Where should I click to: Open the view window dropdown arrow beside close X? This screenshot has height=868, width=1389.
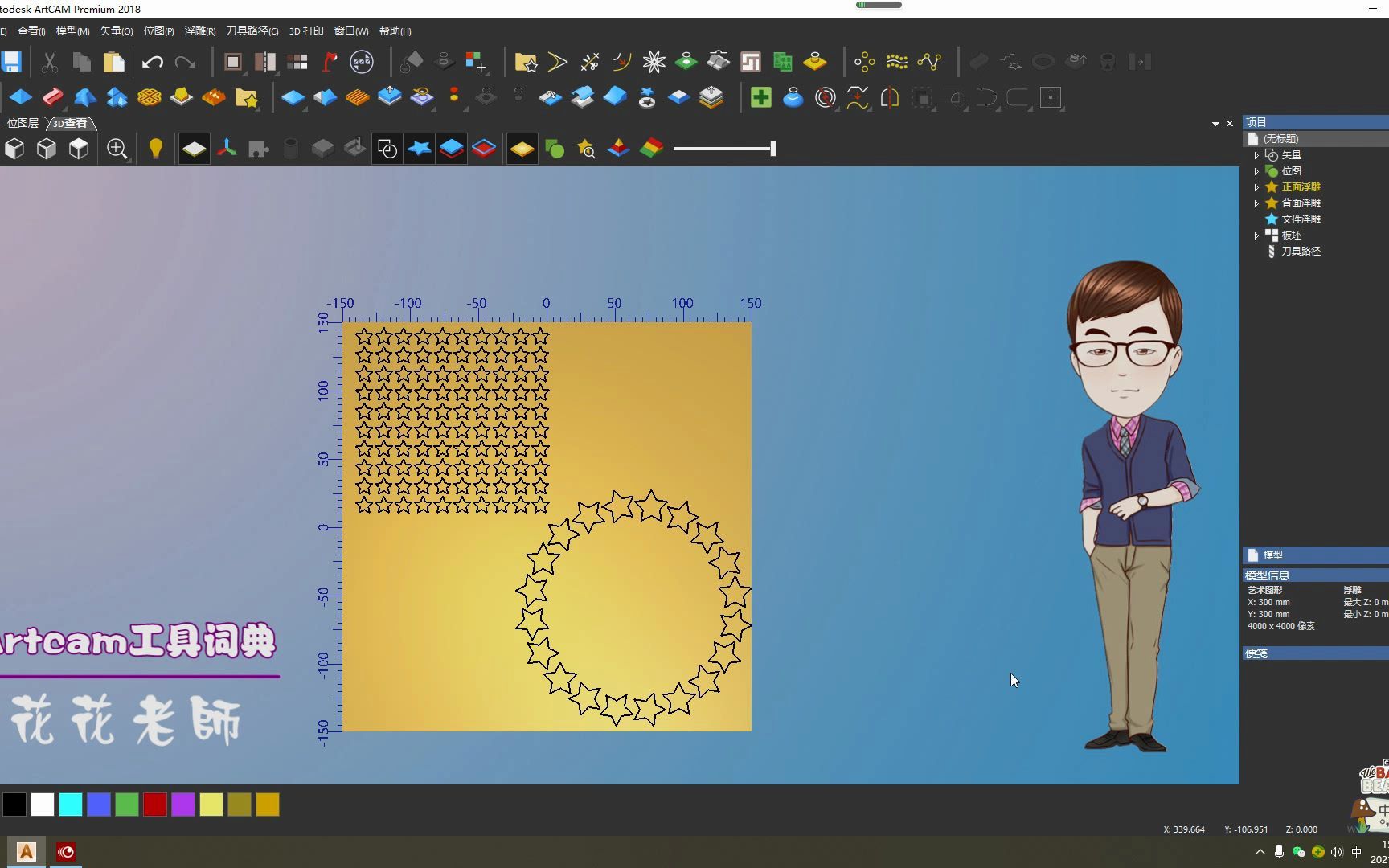(1215, 124)
